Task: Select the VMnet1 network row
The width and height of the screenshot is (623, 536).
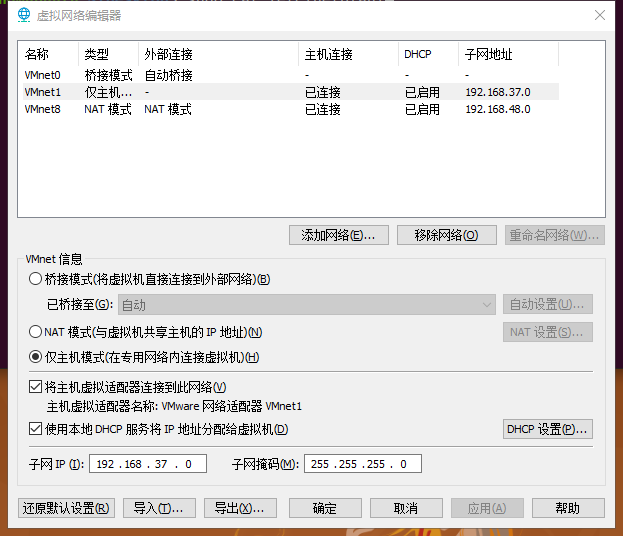Action: click(291, 92)
